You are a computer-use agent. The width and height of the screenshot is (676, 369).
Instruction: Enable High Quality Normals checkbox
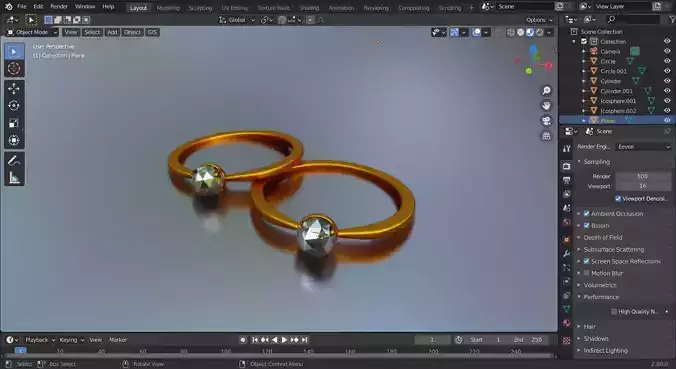click(x=614, y=311)
